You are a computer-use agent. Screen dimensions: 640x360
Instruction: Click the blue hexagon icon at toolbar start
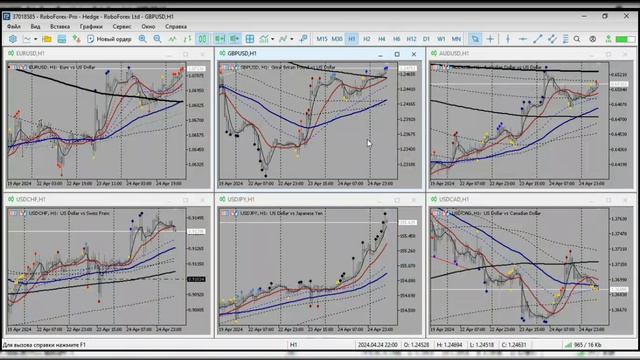coord(13,39)
